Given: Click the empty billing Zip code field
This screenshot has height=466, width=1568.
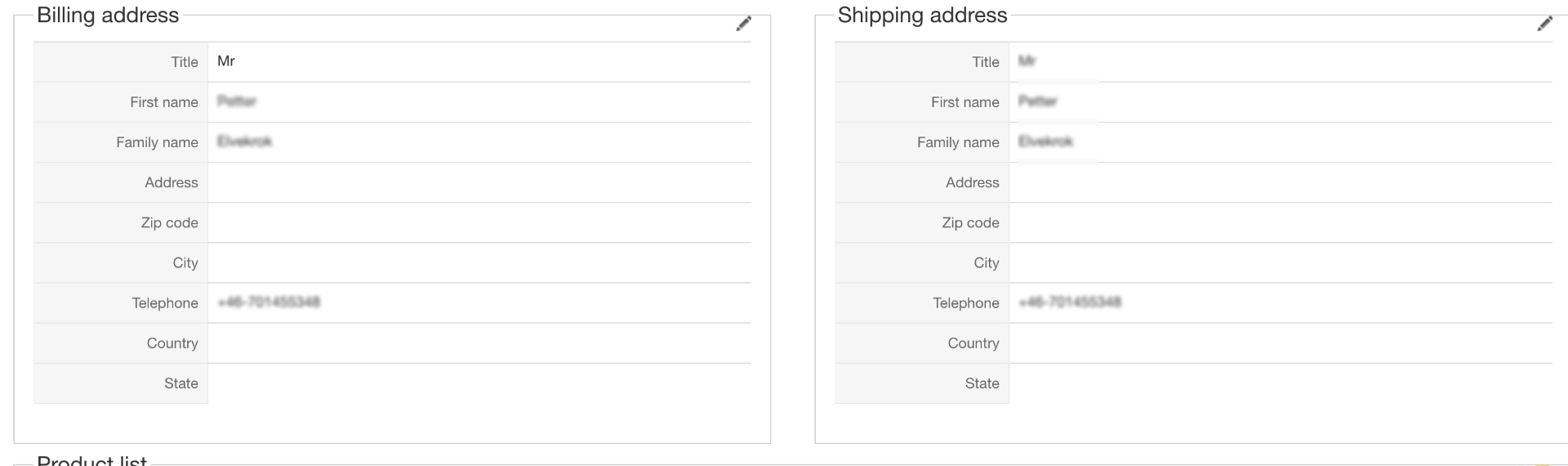Looking at the screenshot, I should (479, 222).
